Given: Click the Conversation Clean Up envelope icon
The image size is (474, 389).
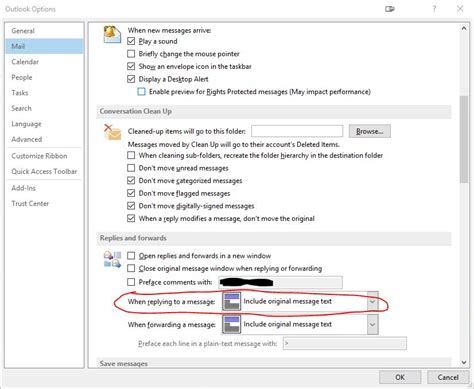Looking at the screenshot, I should (x=112, y=132).
